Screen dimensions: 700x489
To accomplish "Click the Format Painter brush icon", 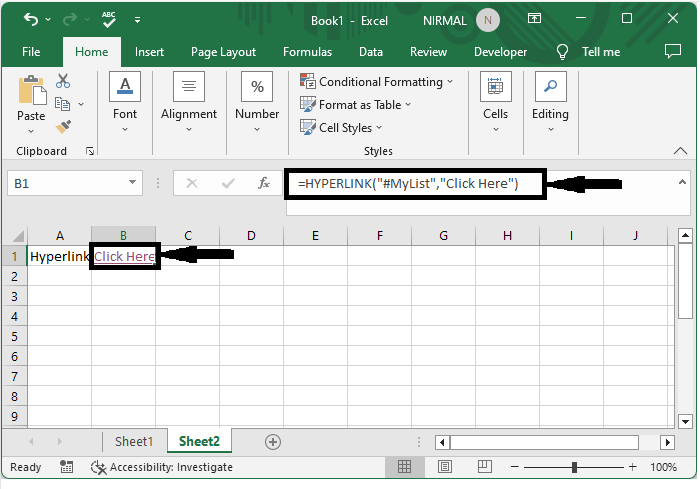I will tap(63, 126).
